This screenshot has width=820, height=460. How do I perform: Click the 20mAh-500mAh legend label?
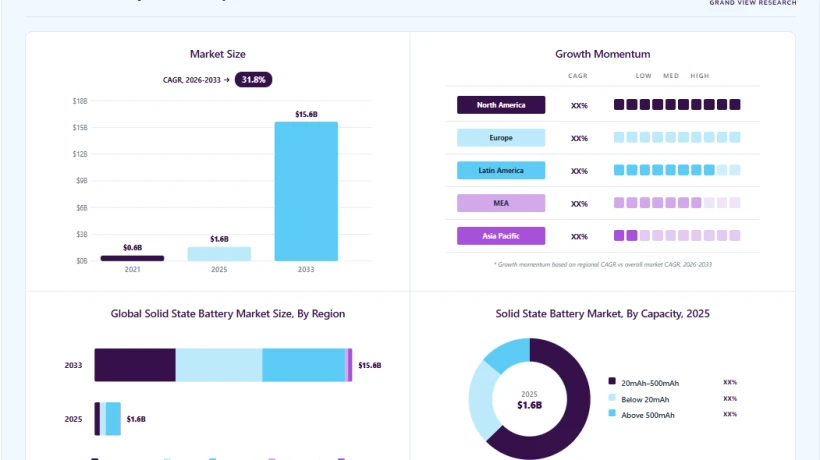click(x=650, y=383)
